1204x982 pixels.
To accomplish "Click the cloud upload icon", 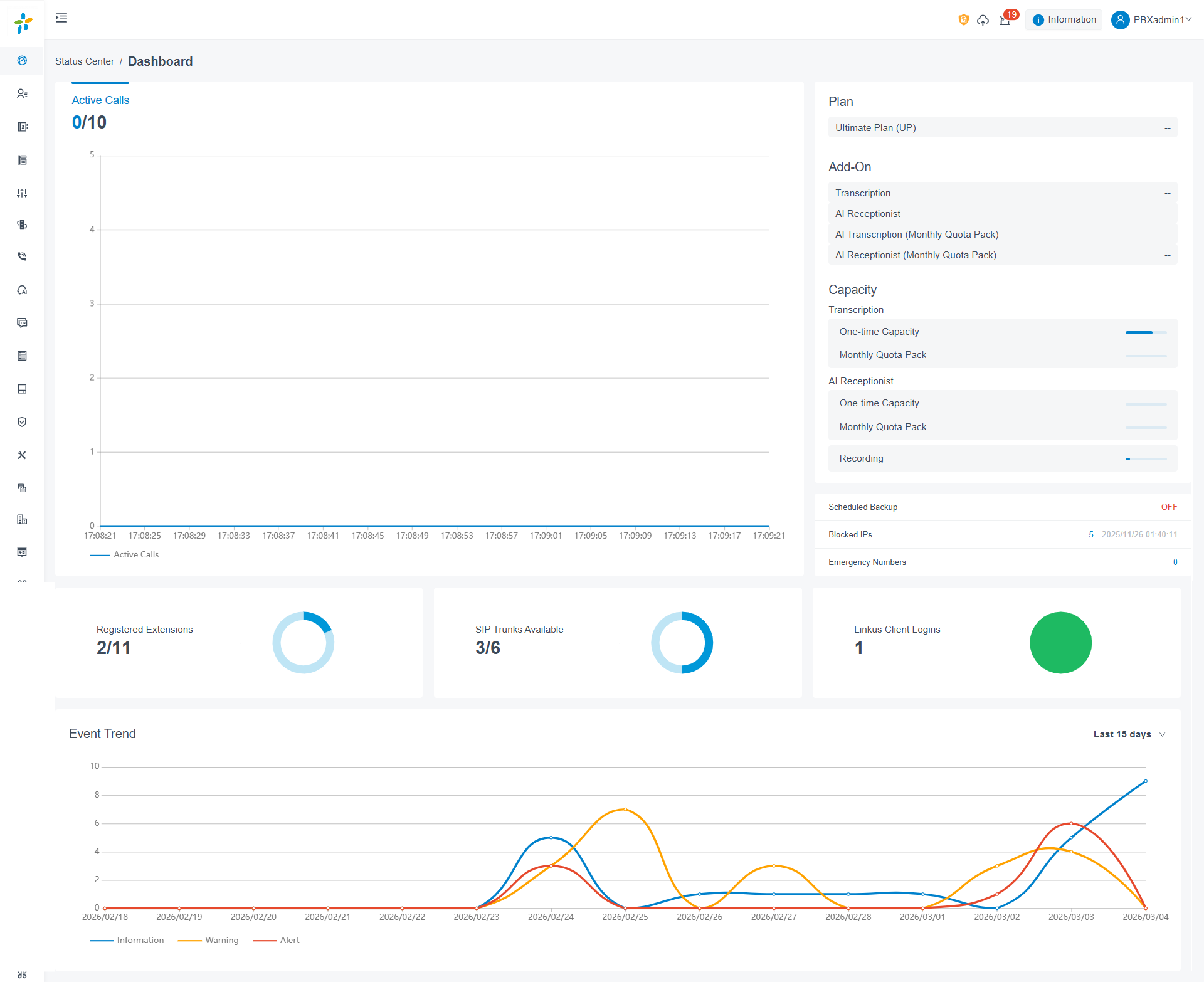I will [x=983, y=20].
